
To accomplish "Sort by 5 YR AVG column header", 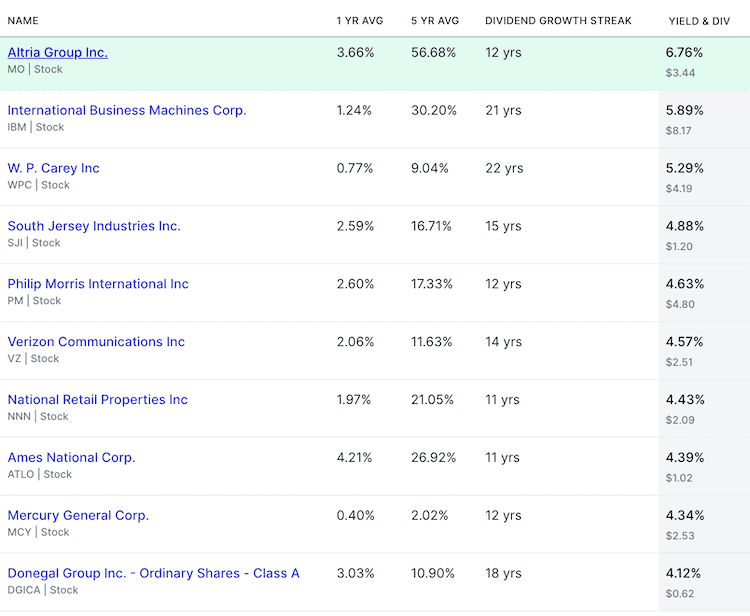I will point(435,21).
